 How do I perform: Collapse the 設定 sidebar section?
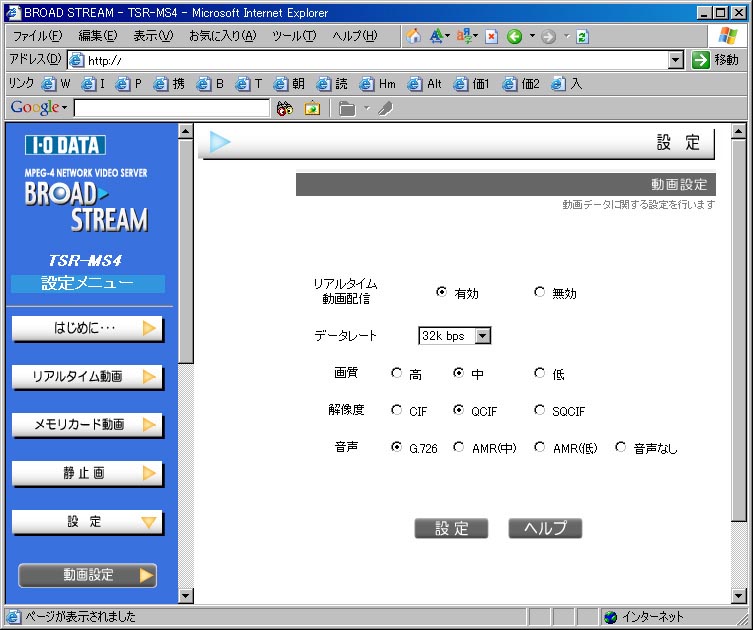87,522
